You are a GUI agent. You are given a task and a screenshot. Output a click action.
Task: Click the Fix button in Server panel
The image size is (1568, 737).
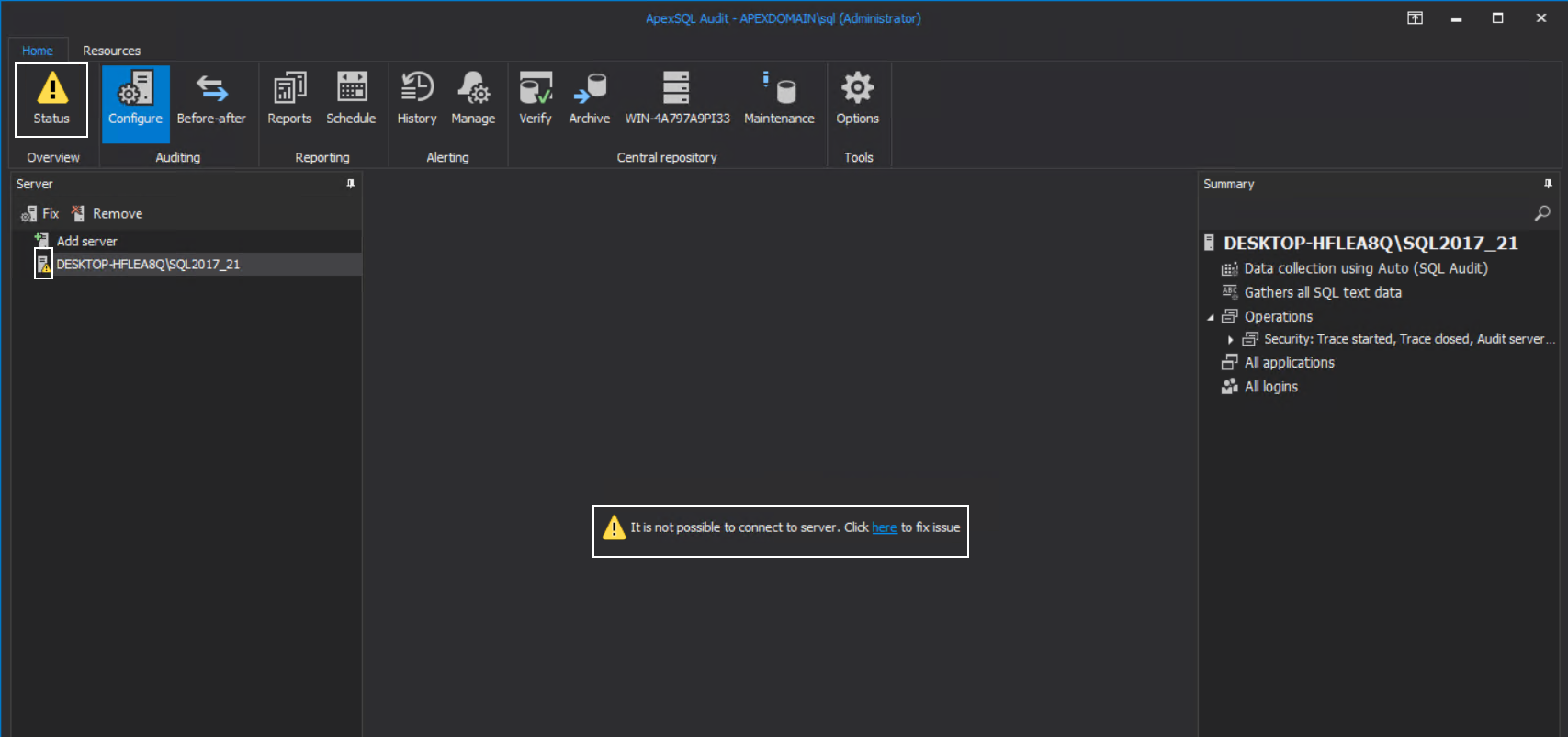(x=40, y=213)
